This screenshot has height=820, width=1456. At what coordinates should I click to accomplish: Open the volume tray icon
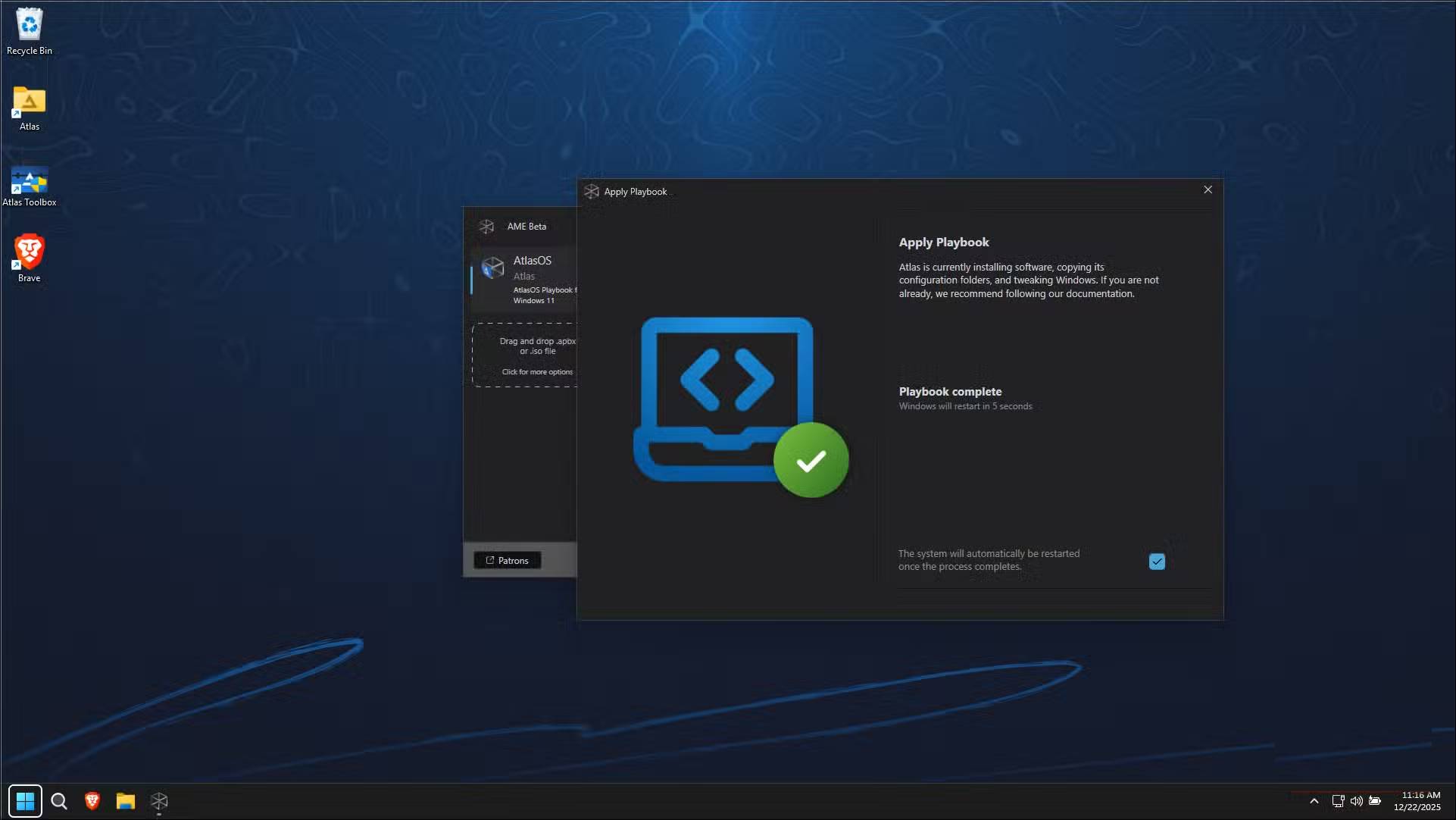coord(1357,801)
